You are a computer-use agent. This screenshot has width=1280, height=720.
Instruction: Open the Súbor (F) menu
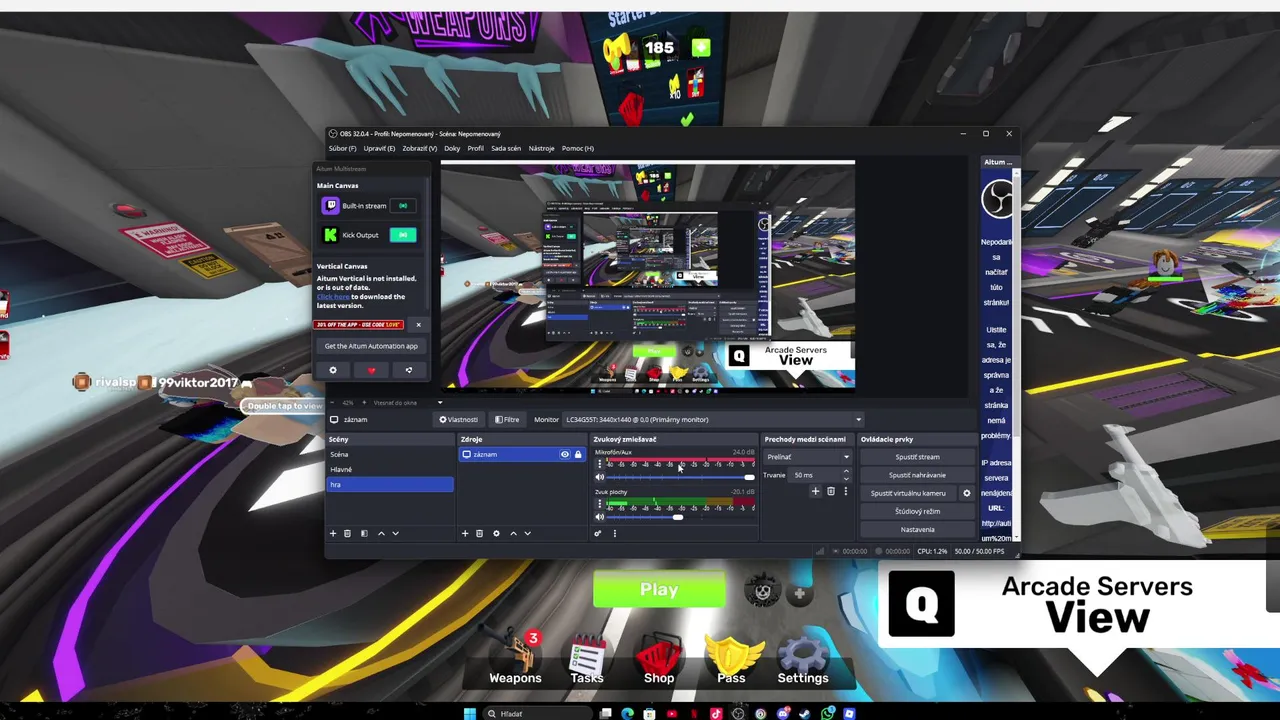click(x=342, y=148)
